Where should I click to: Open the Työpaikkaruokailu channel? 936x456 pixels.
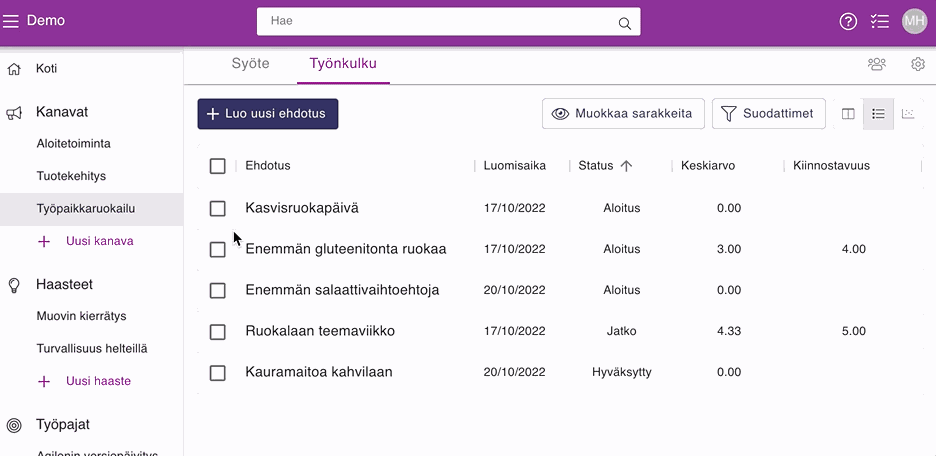91,209
